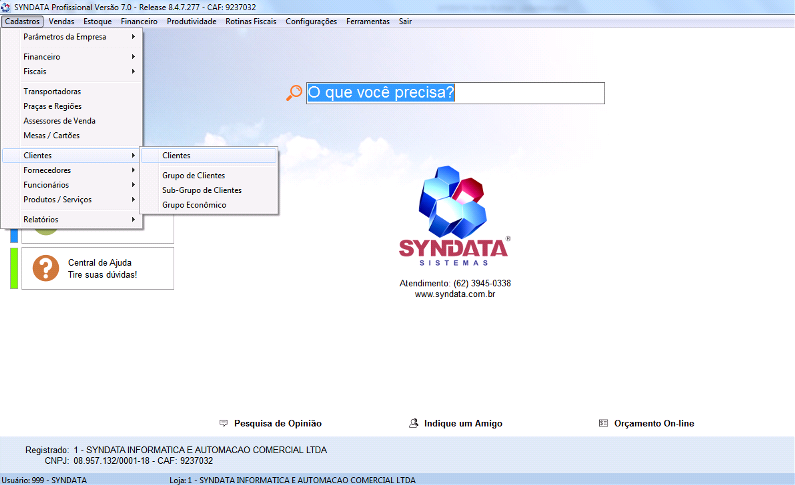Viewport: 795px width, 485px height.
Task: Expand Parâmetros da Empresa submenu
Action: tap(72, 37)
